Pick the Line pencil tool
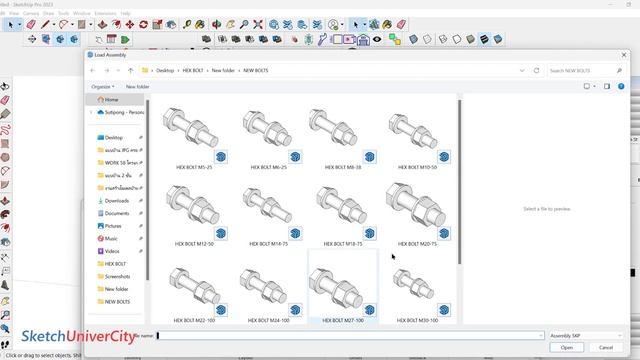This screenshot has height=360, width=640. coord(45,24)
